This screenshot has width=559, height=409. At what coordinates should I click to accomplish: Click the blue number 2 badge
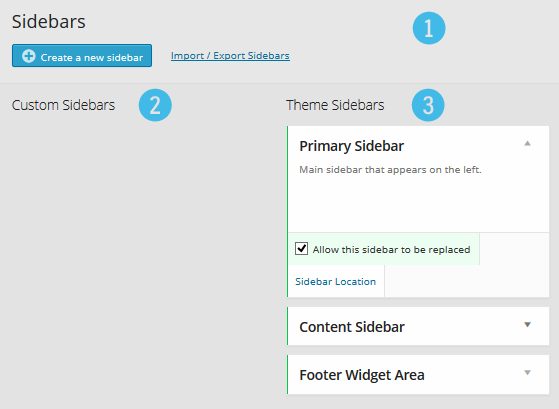click(155, 105)
